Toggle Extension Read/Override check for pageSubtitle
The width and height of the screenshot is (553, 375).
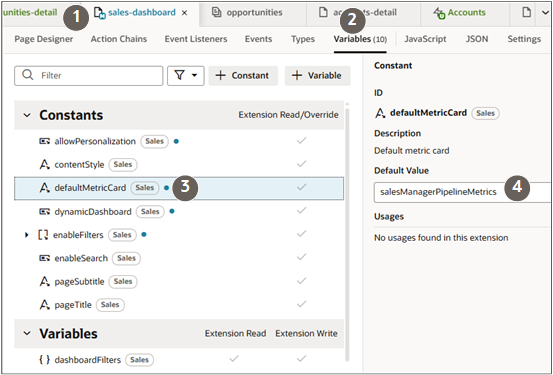(x=301, y=281)
